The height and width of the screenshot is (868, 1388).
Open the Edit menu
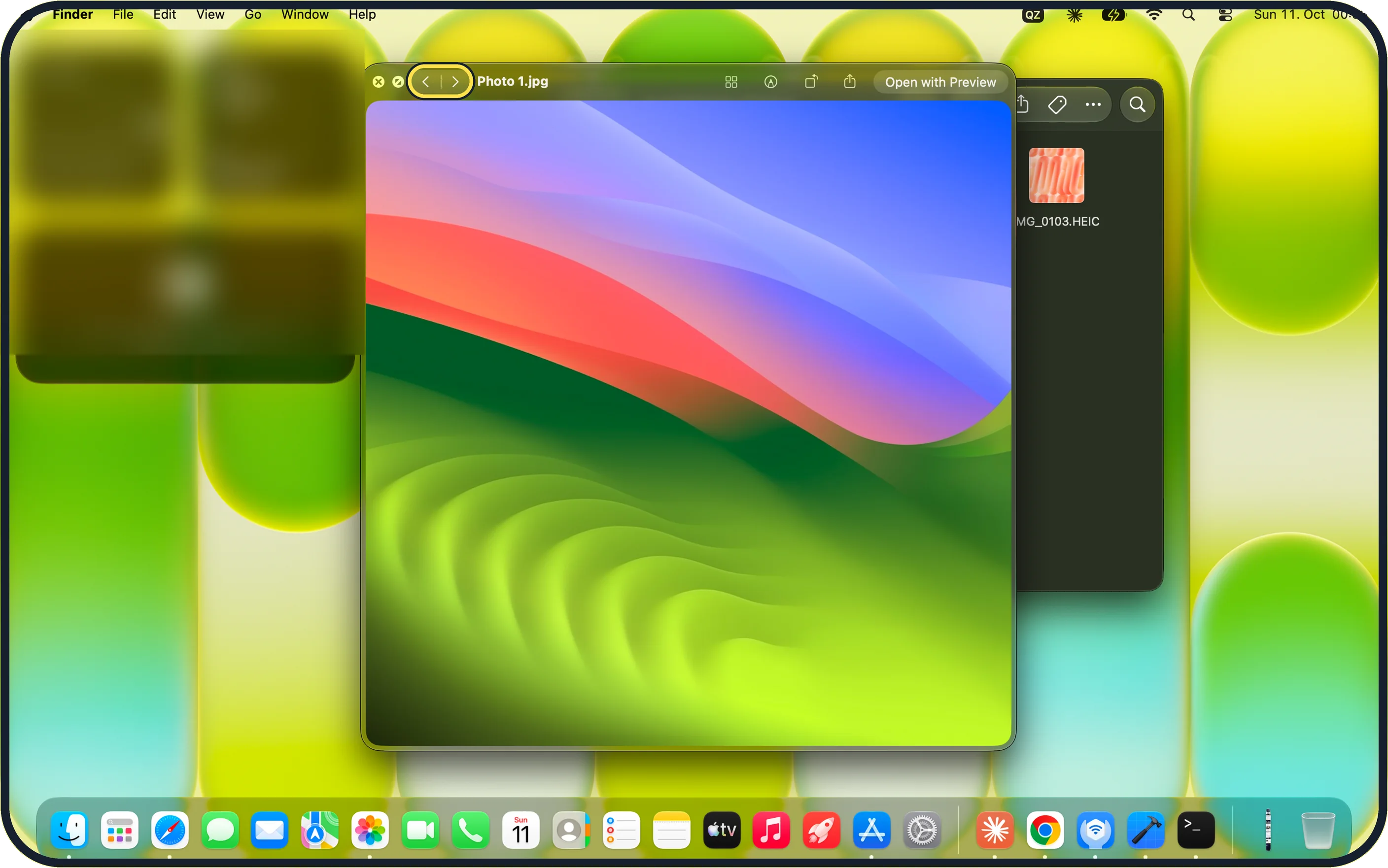(164, 14)
